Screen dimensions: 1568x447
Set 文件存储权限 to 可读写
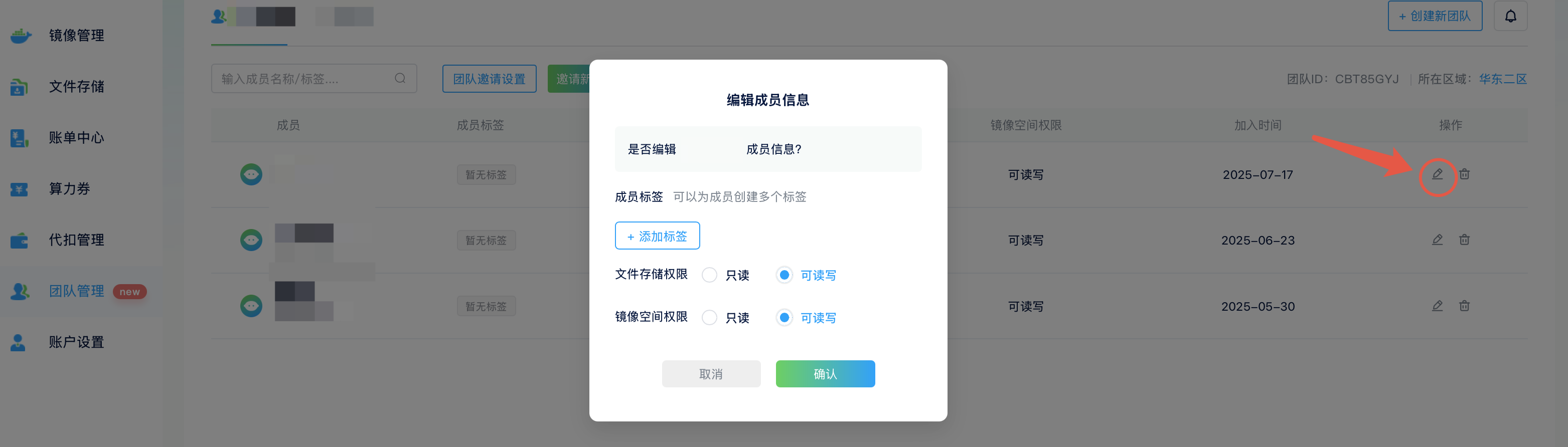785,275
